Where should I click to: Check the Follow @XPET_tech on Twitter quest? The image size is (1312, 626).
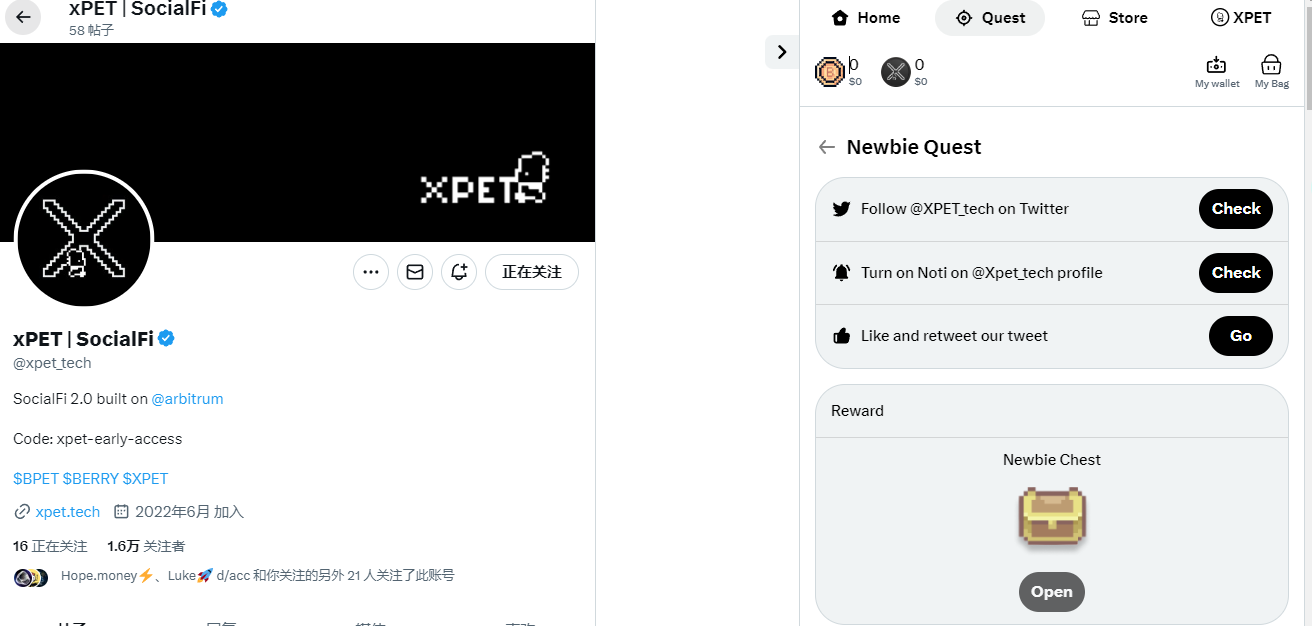click(x=1235, y=209)
